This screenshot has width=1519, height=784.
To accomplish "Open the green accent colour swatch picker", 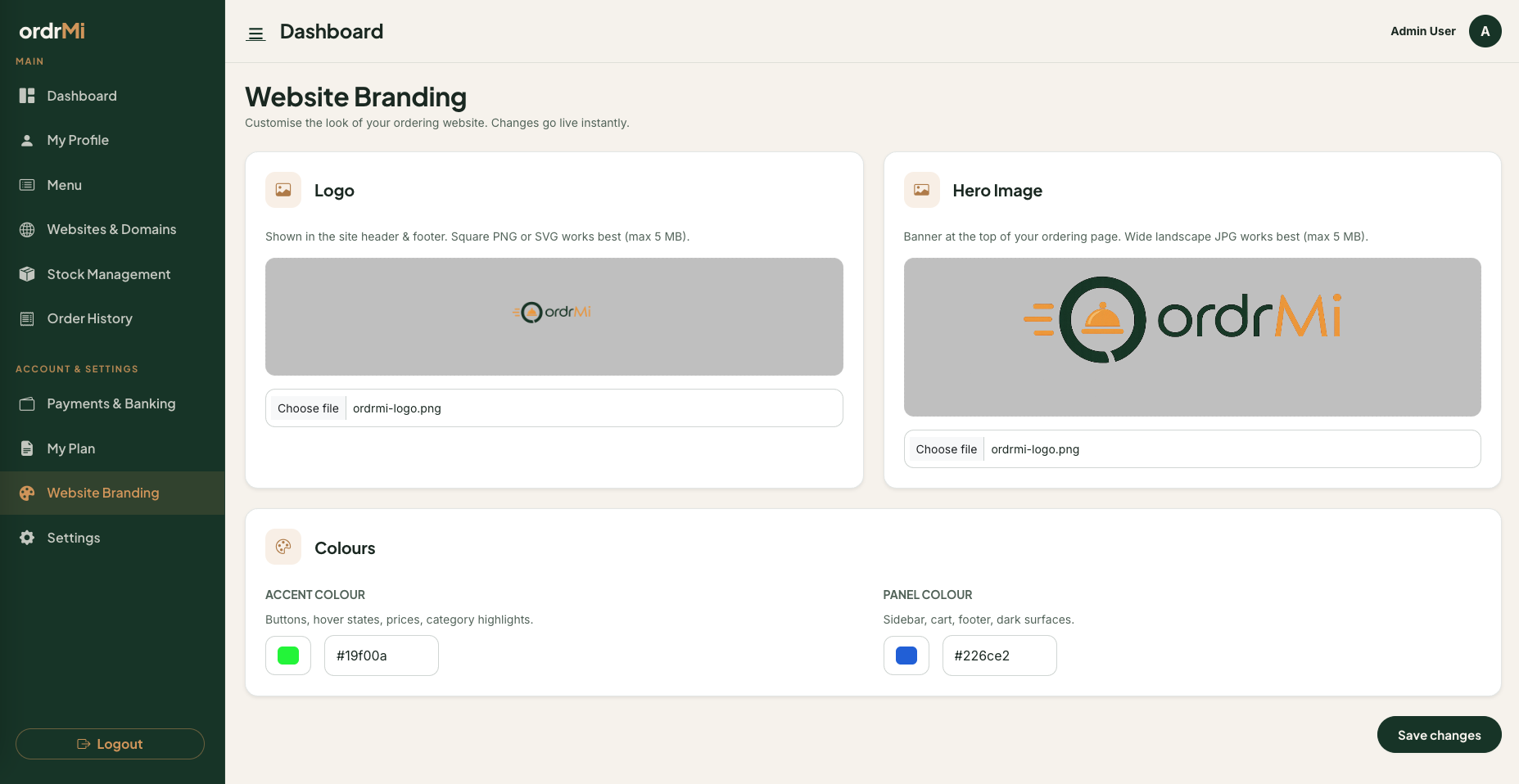I will 288,656.
